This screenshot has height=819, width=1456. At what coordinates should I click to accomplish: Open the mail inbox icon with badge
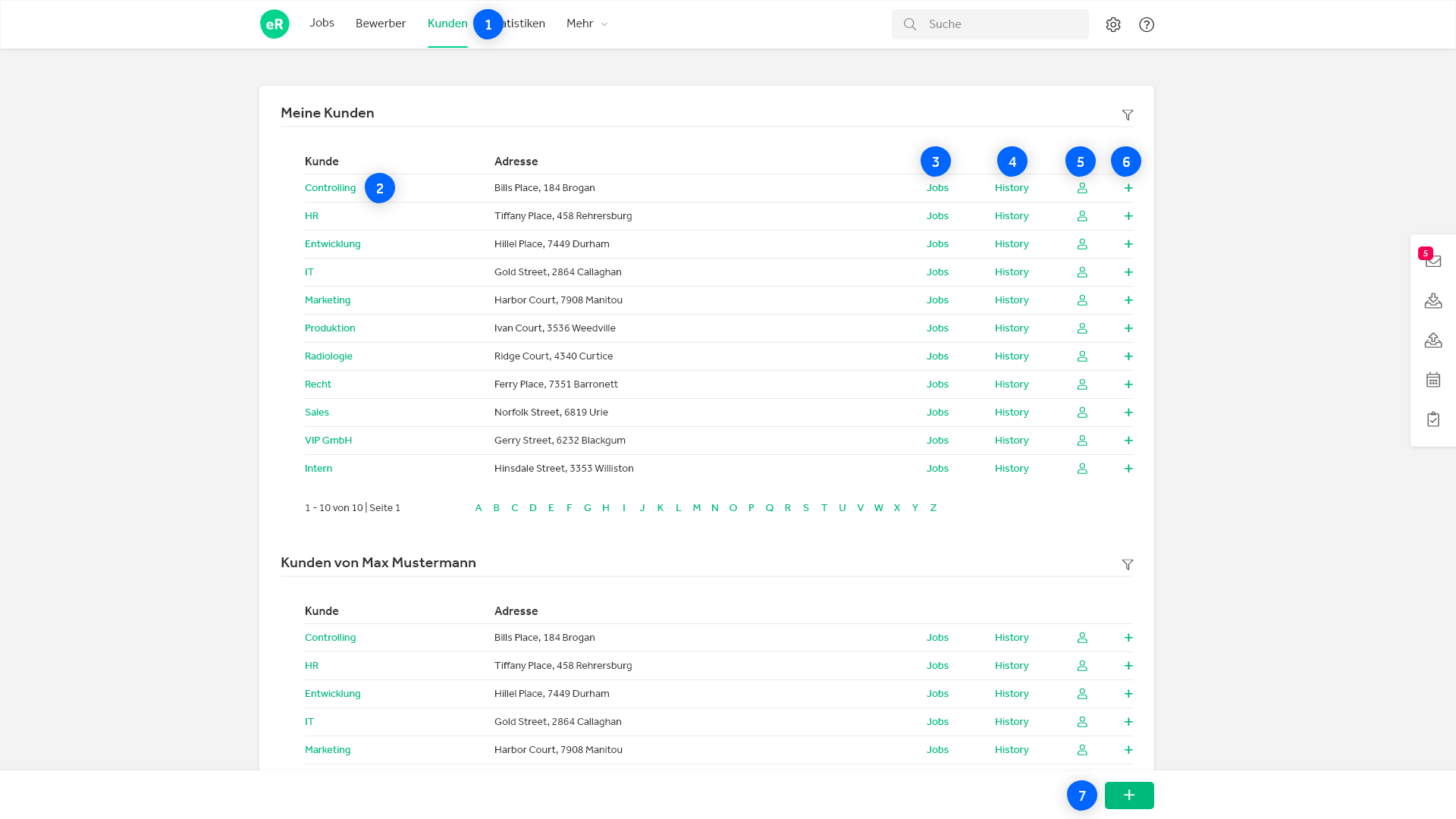[1432, 261]
